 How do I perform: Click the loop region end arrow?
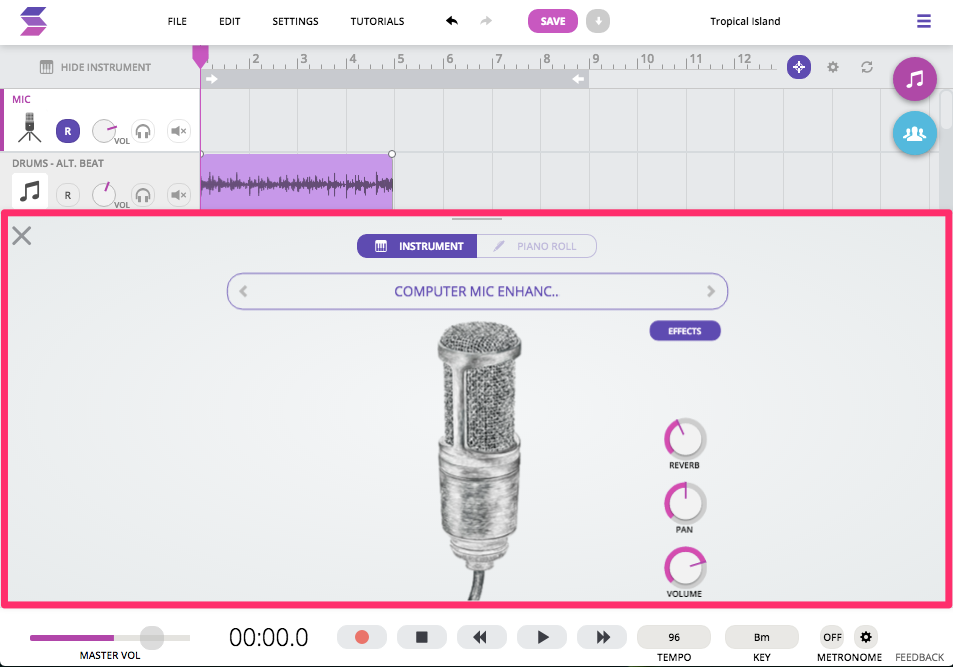(x=578, y=79)
